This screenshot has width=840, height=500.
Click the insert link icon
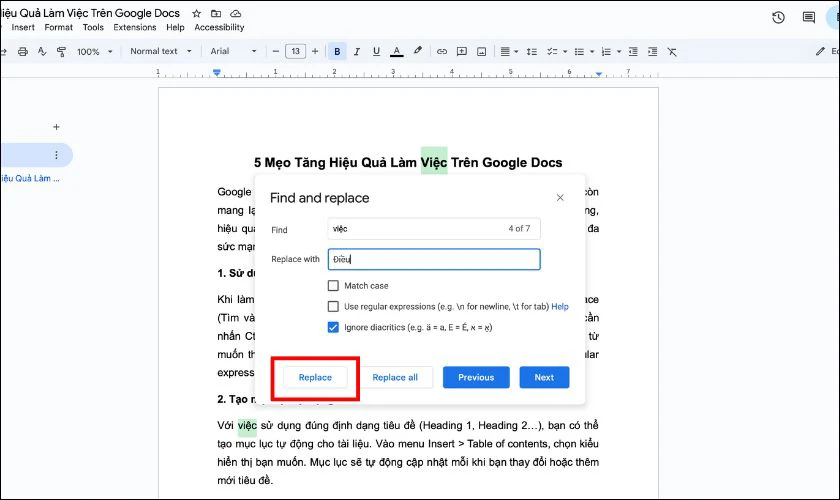441,51
